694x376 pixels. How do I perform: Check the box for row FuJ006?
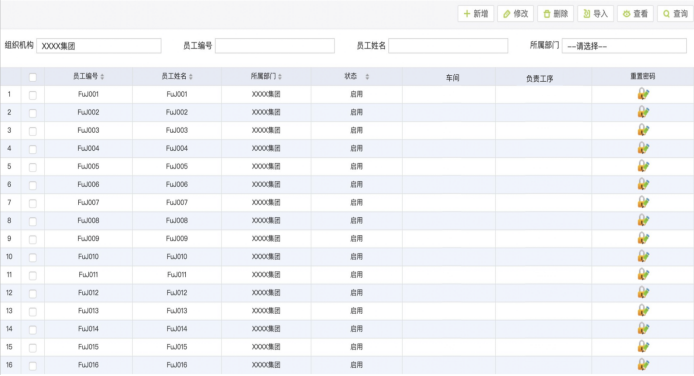tap(33, 185)
